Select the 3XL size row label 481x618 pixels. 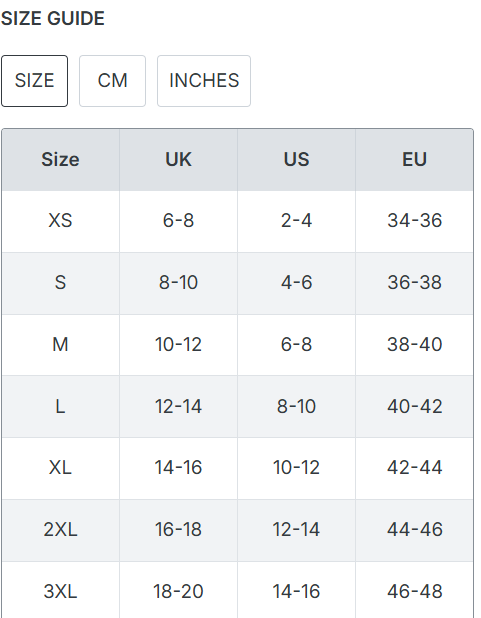click(60, 591)
